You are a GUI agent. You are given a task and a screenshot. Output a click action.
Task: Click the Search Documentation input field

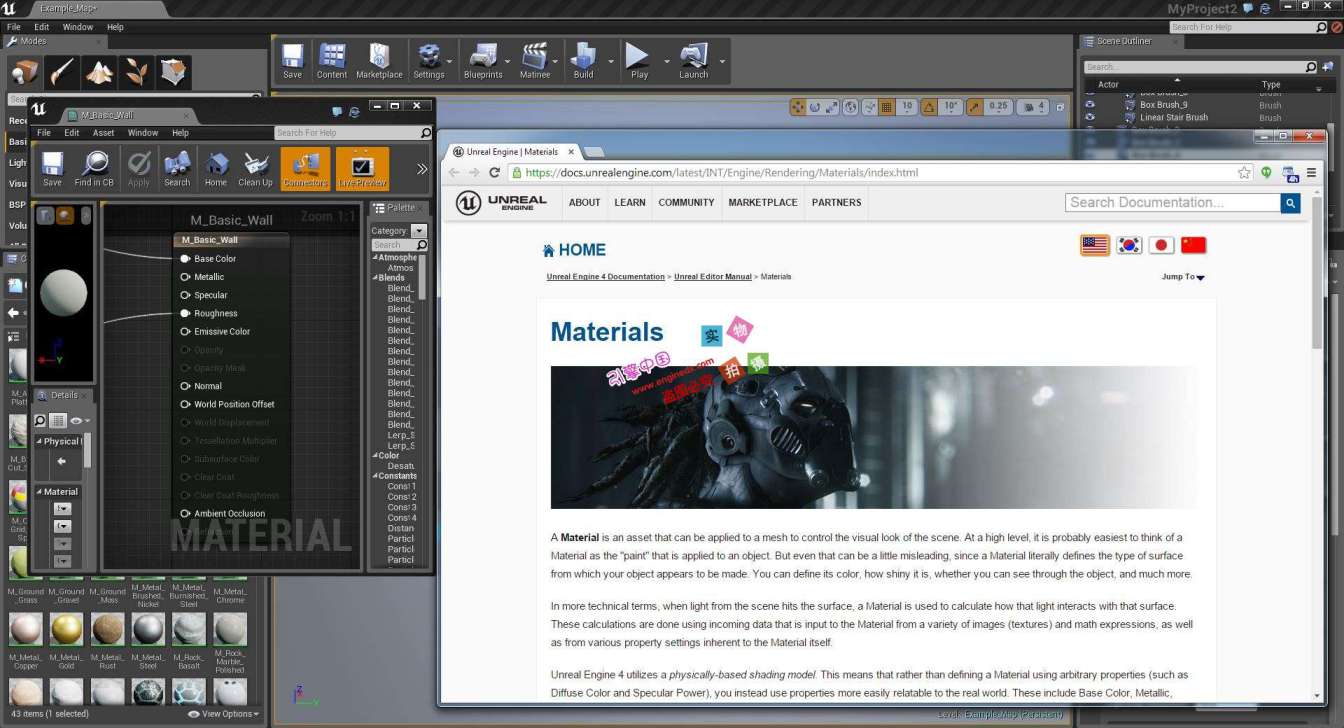(1173, 203)
